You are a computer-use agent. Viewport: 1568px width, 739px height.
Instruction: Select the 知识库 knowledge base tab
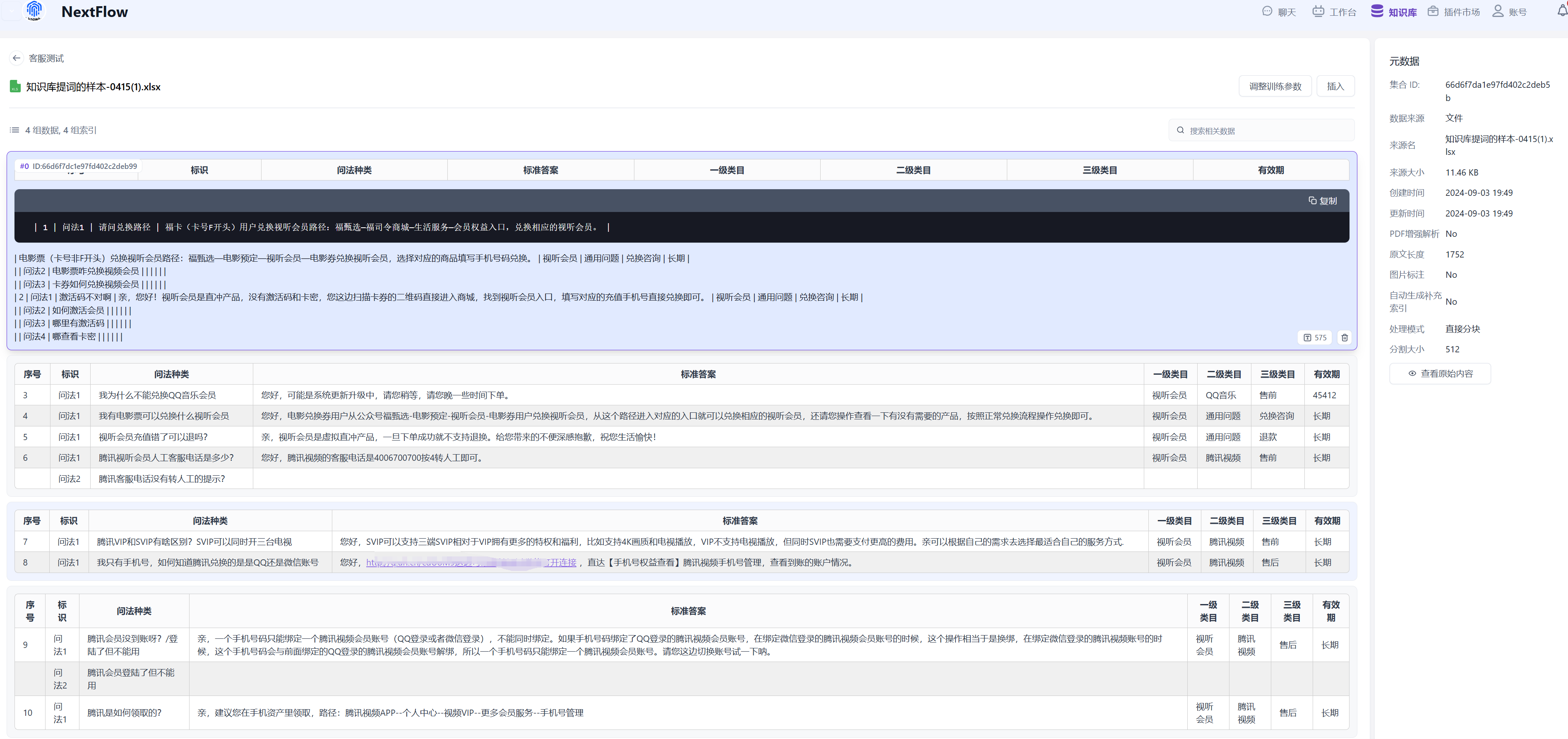(x=1394, y=12)
